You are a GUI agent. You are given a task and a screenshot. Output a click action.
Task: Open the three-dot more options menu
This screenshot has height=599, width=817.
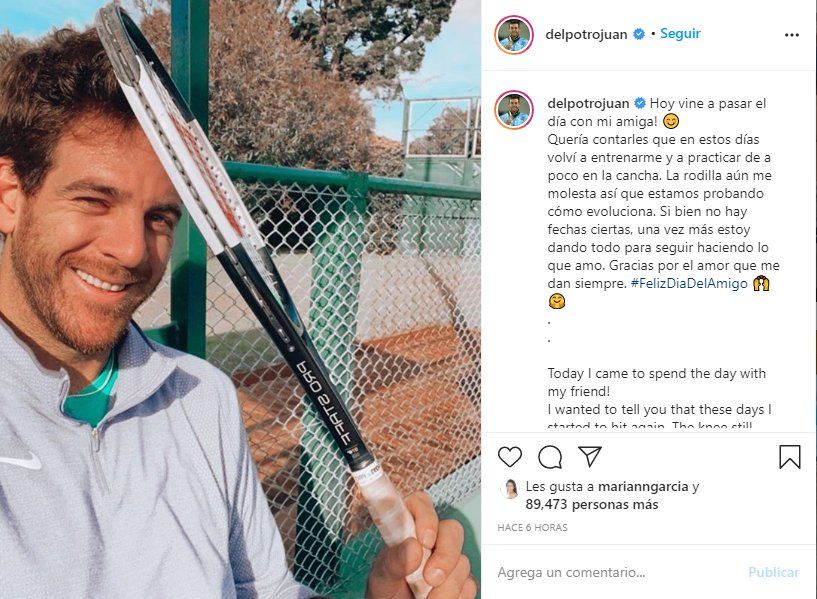click(x=791, y=35)
